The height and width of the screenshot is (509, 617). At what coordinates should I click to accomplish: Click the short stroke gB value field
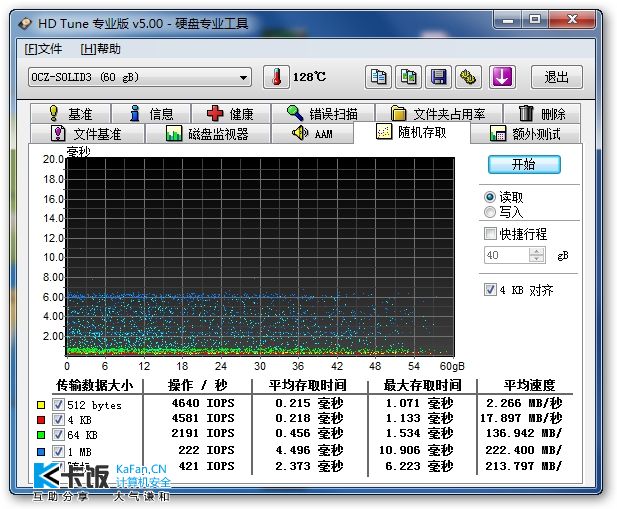(507, 255)
